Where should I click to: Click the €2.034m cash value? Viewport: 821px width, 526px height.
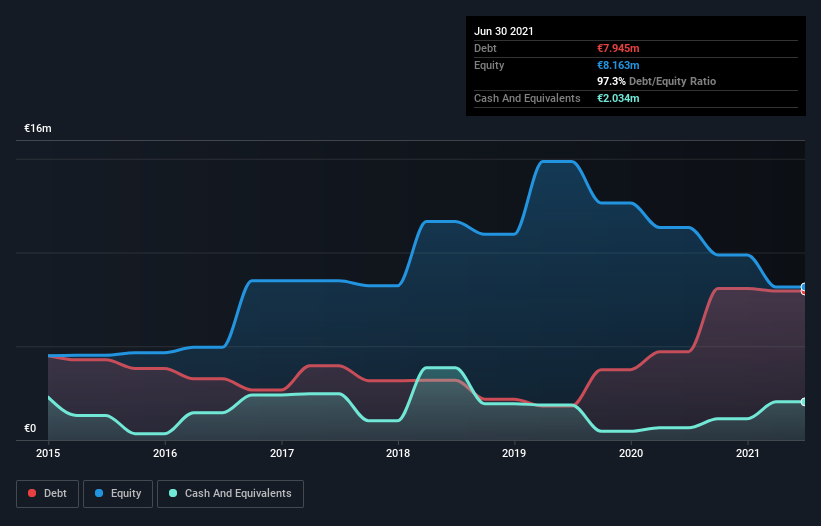pyautogui.click(x=618, y=98)
